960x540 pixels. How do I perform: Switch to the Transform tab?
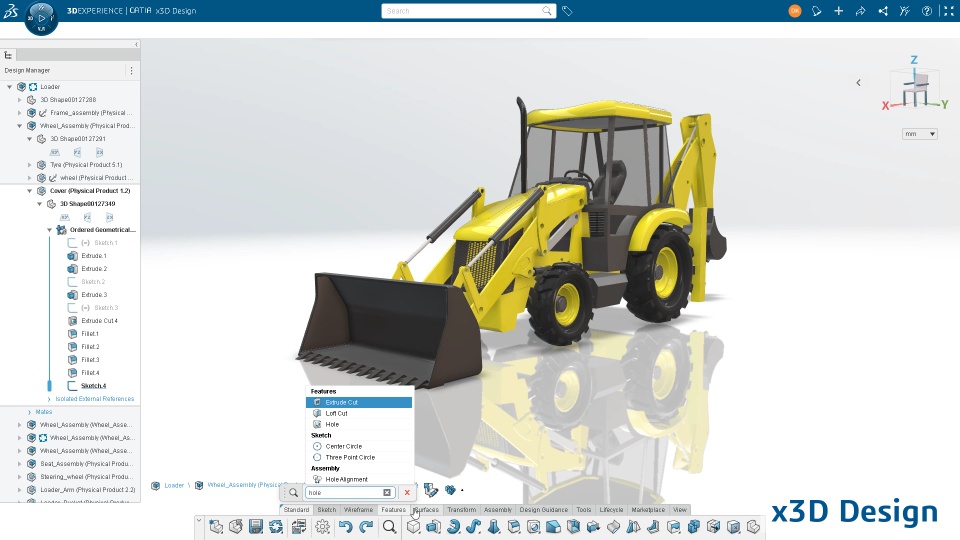461,509
